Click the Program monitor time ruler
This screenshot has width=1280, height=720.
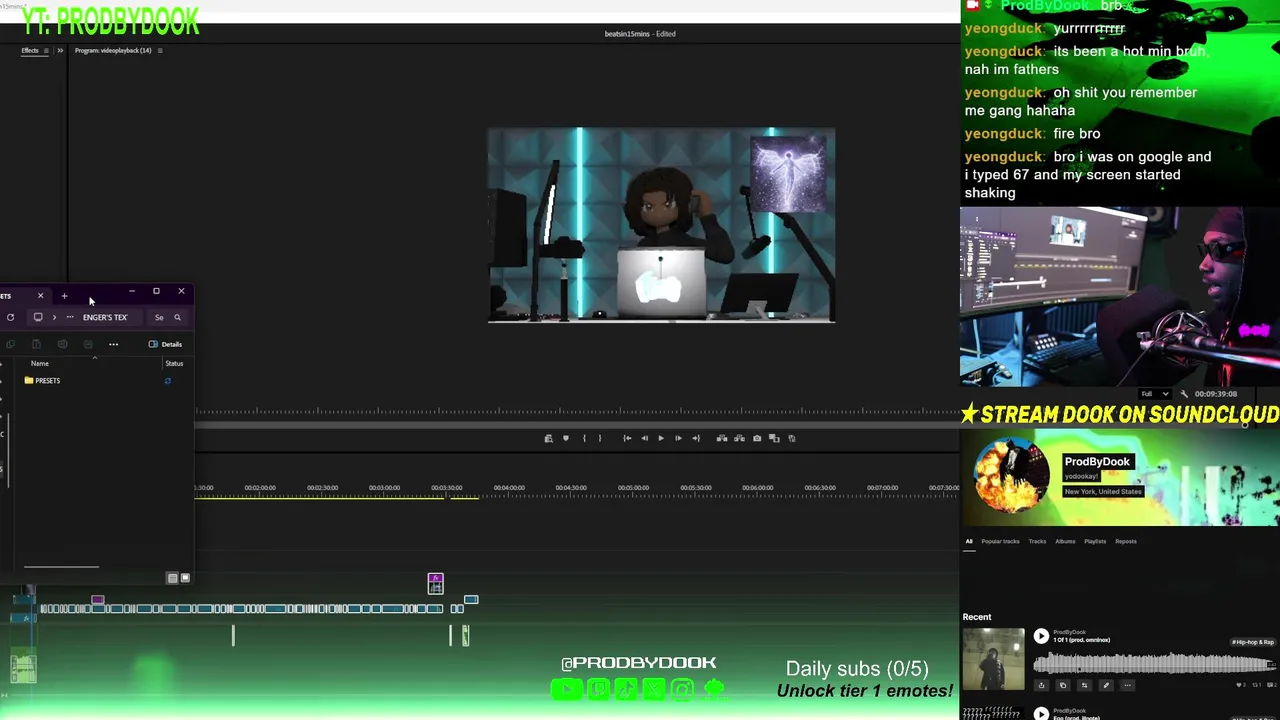click(577, 411)
